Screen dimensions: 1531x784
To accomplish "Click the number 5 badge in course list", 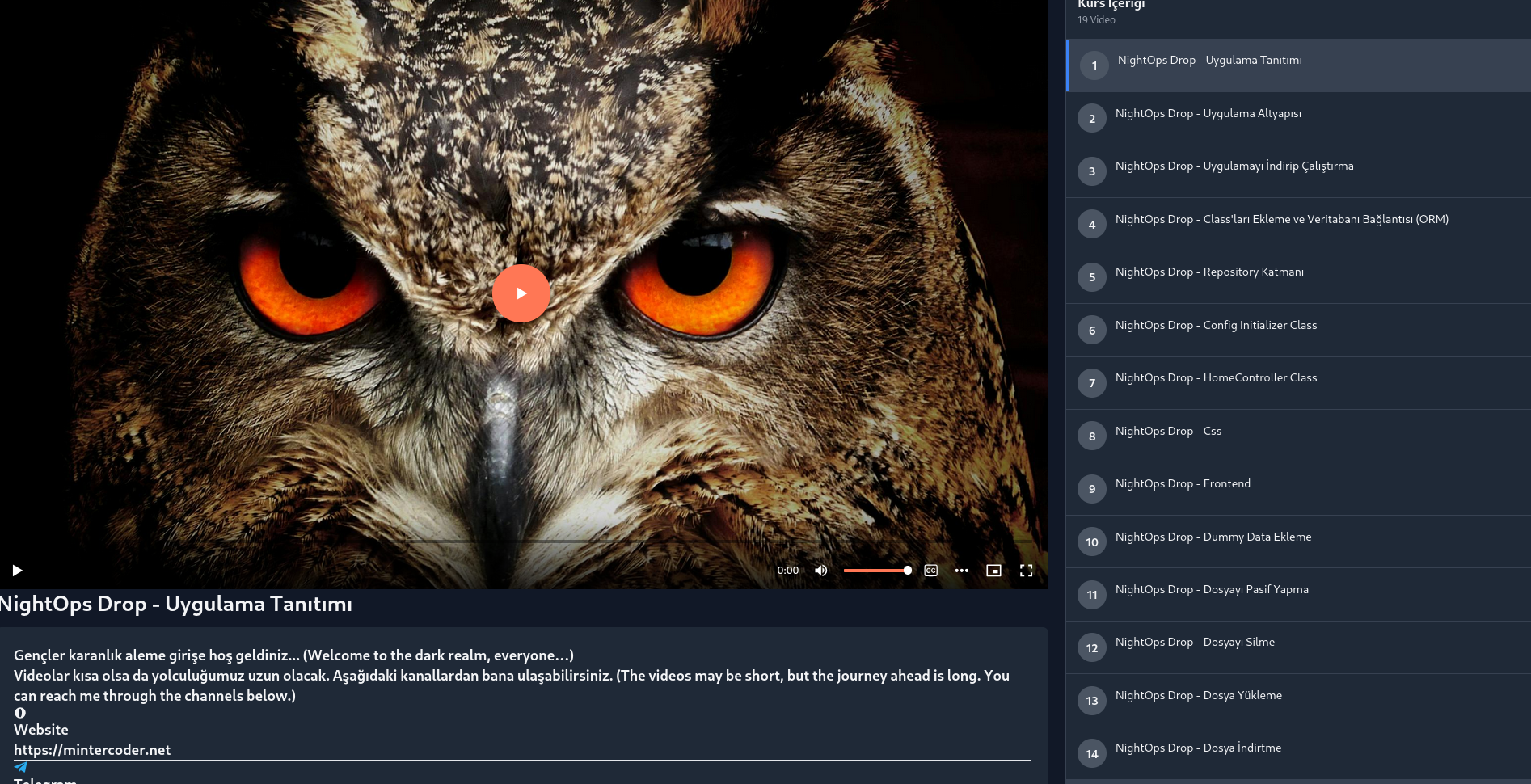I will pos(1092,277).
